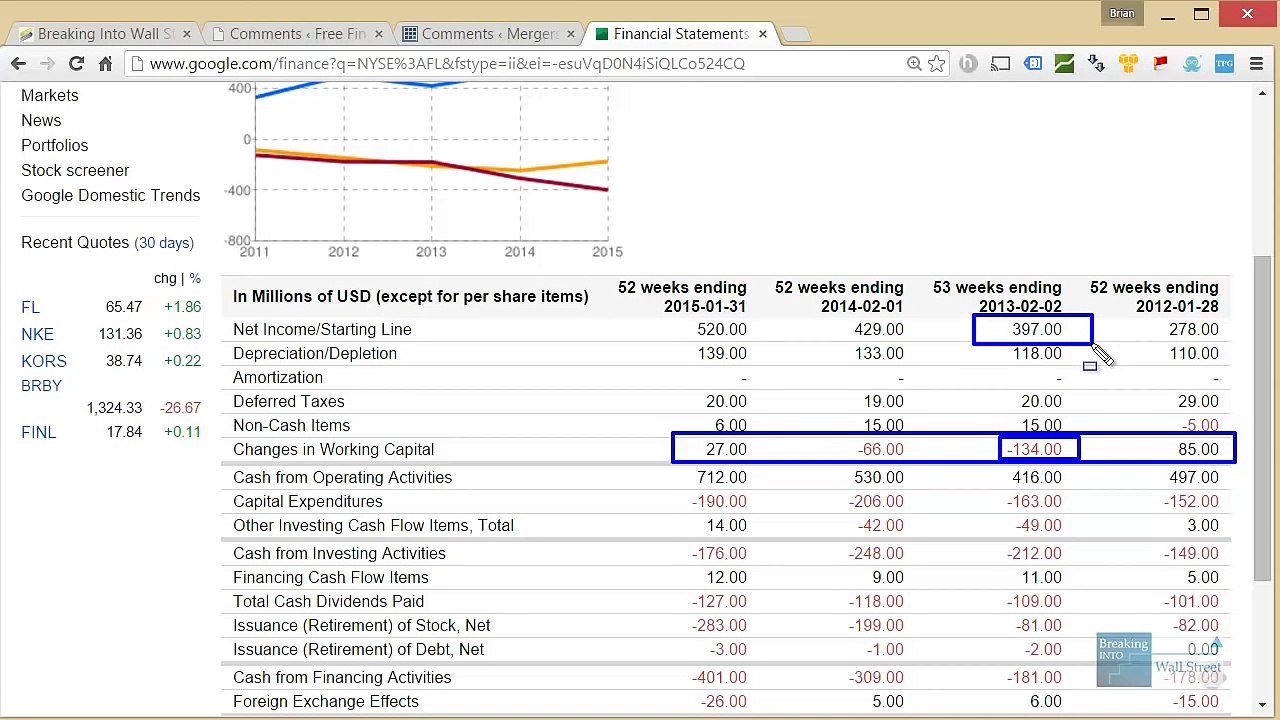The width and height of the screenshot is (1280, 720).
Task: Open the NKE stock quote
Action: click(38, 334)
